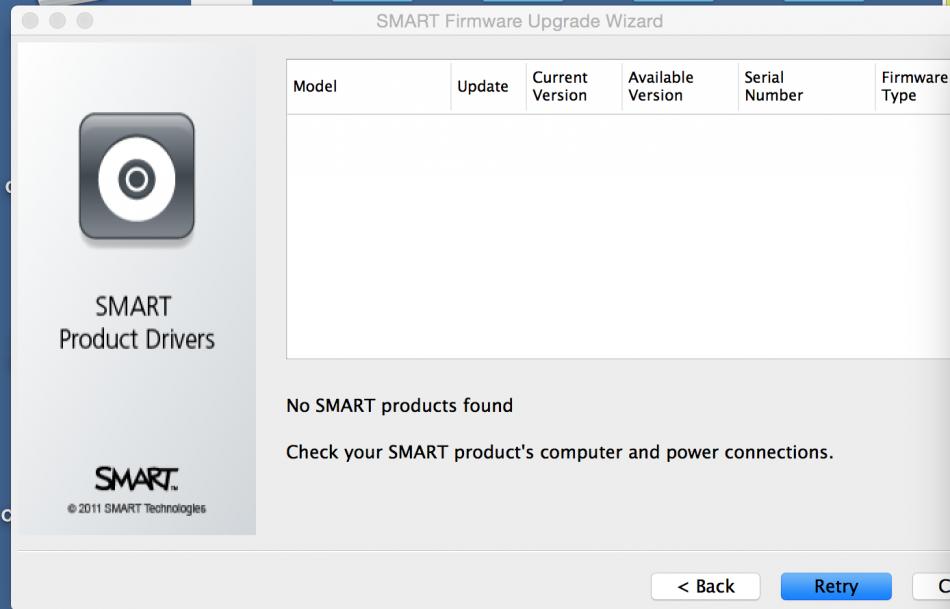Click the Update column header
Image resolution: width=950 pixels, height=609 pixels.
(x=488, y=87)
